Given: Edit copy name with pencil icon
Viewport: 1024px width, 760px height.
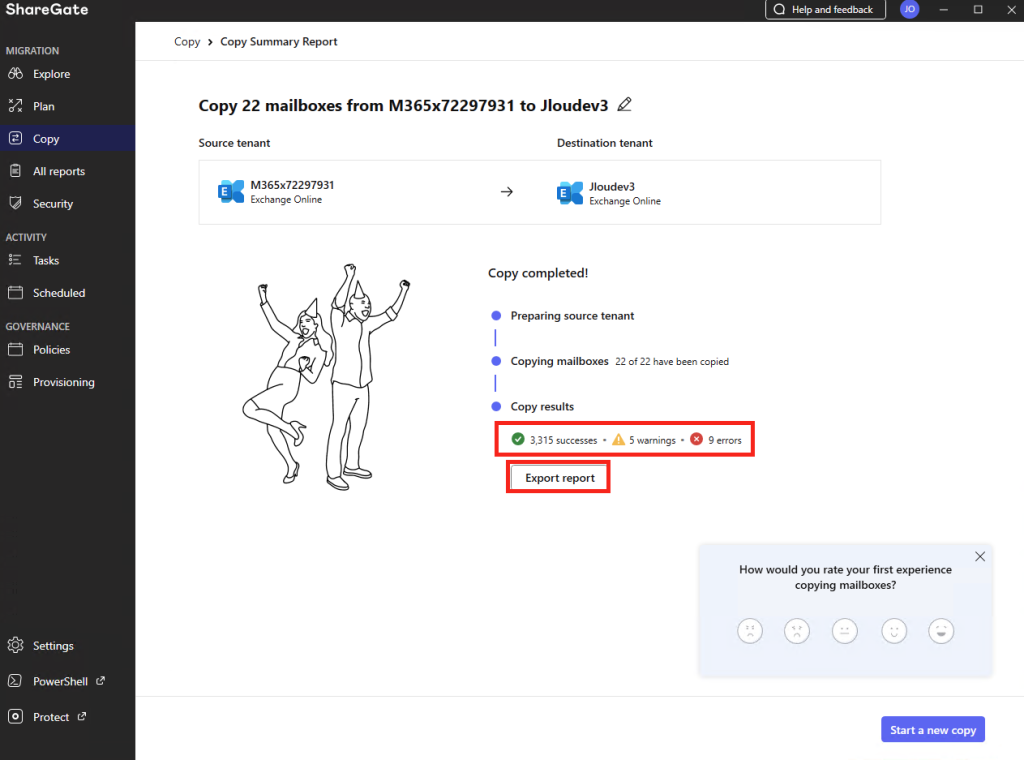Looking at the screenshot, I should (x=624, y=104).
